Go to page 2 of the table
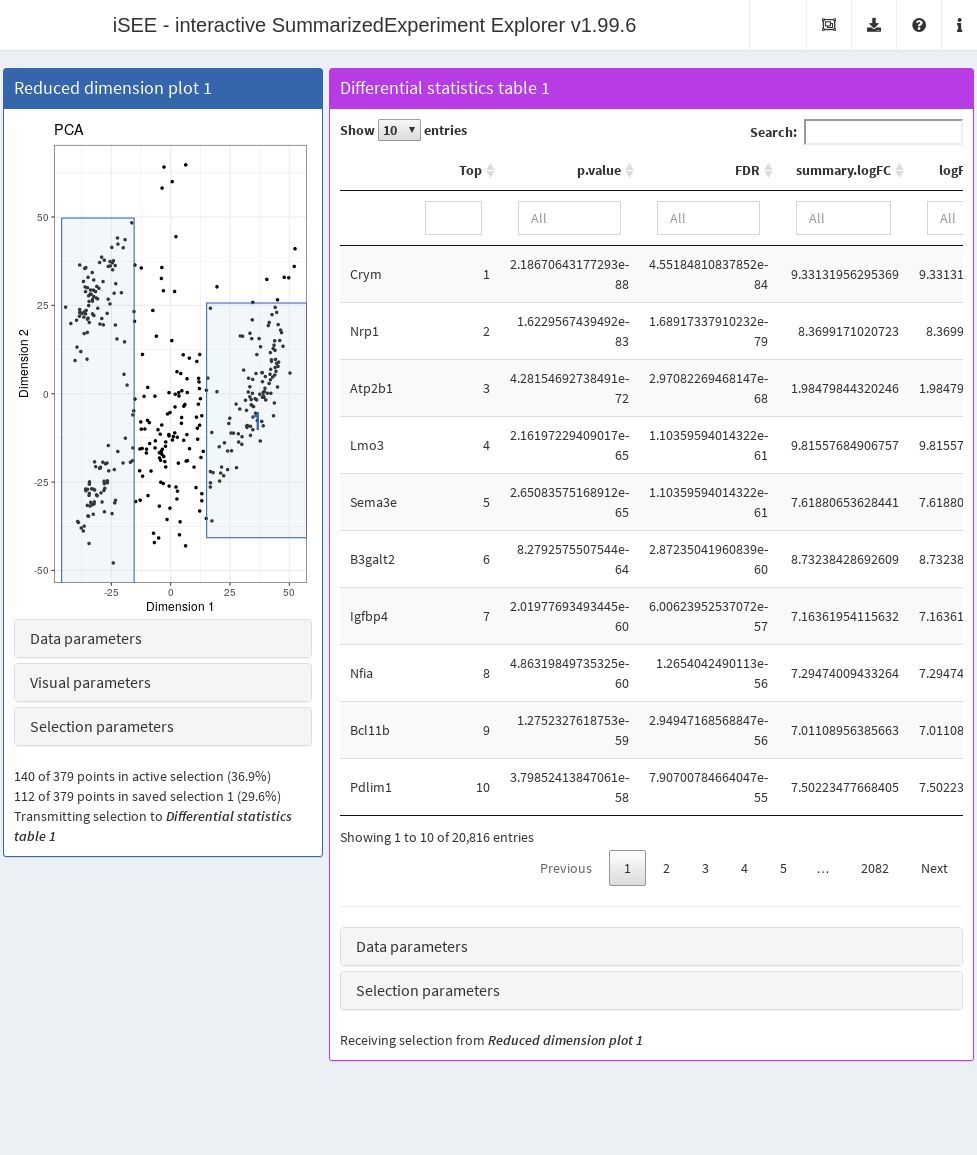This screenshot has width=977, height=1155. 666,868
